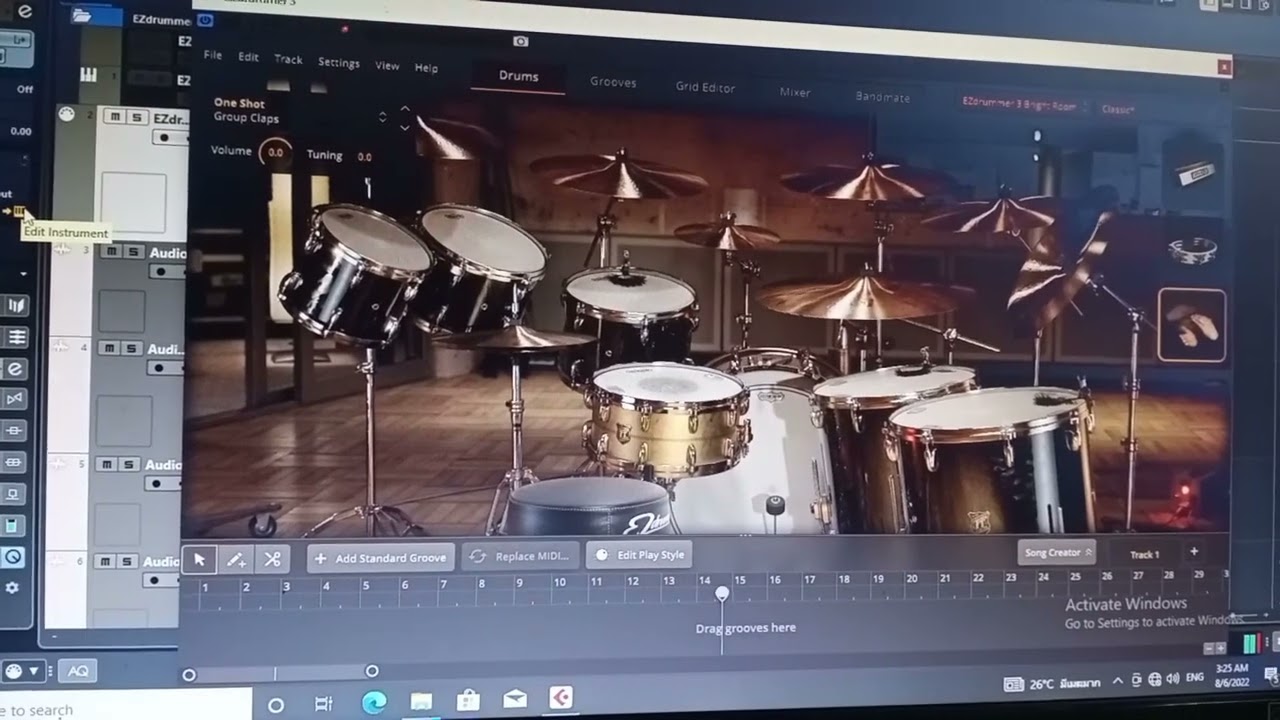This screenshot has width=1280, height=720.
Task: Solo Audio track 5
Action: point(128,464)
